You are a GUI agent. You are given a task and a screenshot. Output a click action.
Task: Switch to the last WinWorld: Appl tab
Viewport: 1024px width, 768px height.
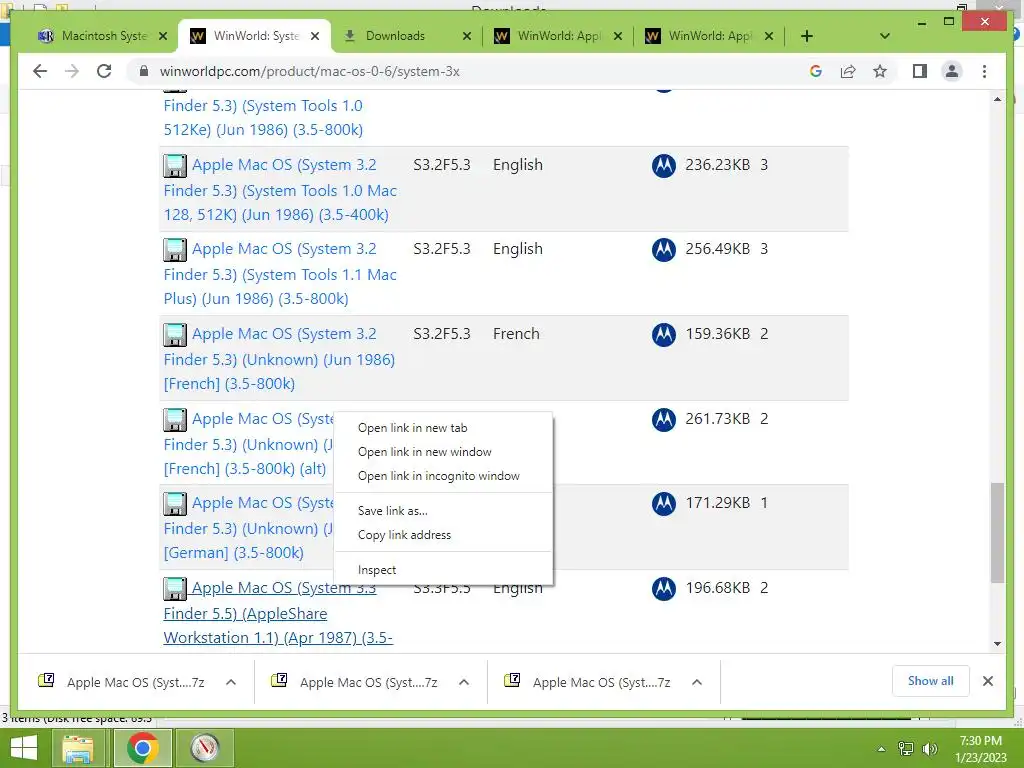pos(710,36)
